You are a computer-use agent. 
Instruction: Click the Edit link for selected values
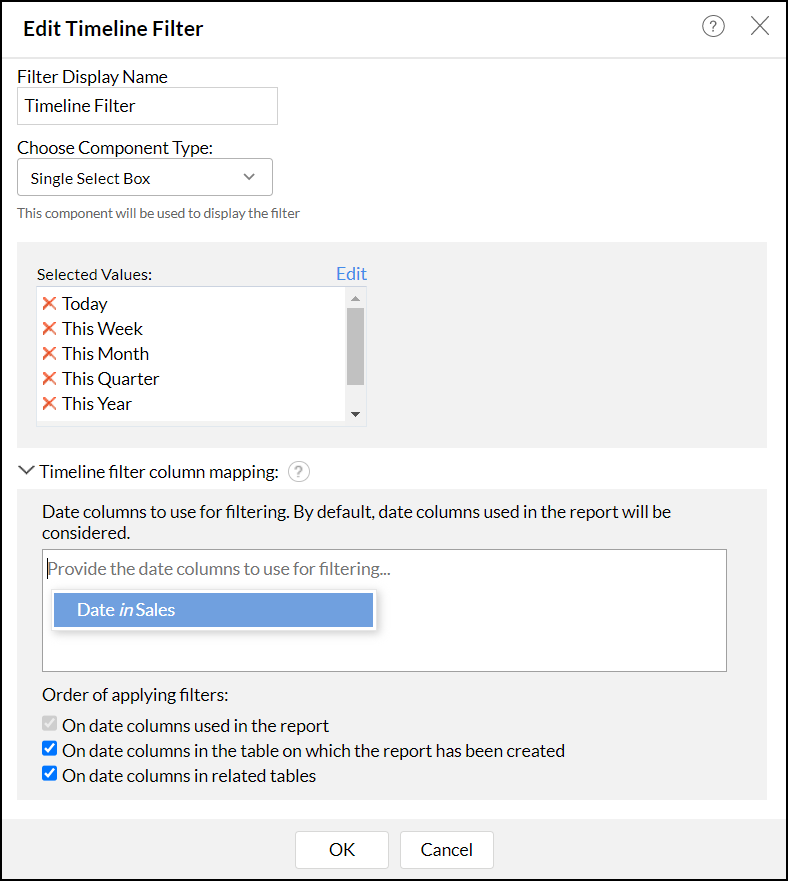pos(351,273)
